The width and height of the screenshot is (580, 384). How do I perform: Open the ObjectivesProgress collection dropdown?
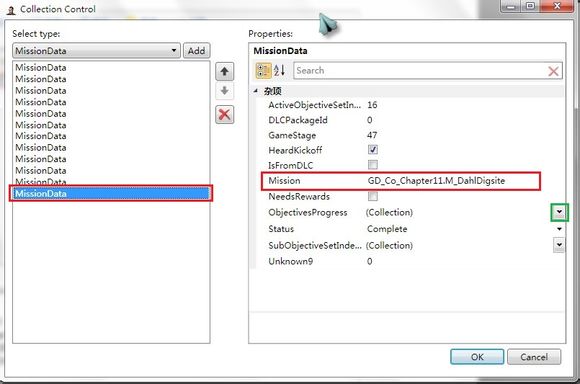pyautogui.click(x=559, y=212)
